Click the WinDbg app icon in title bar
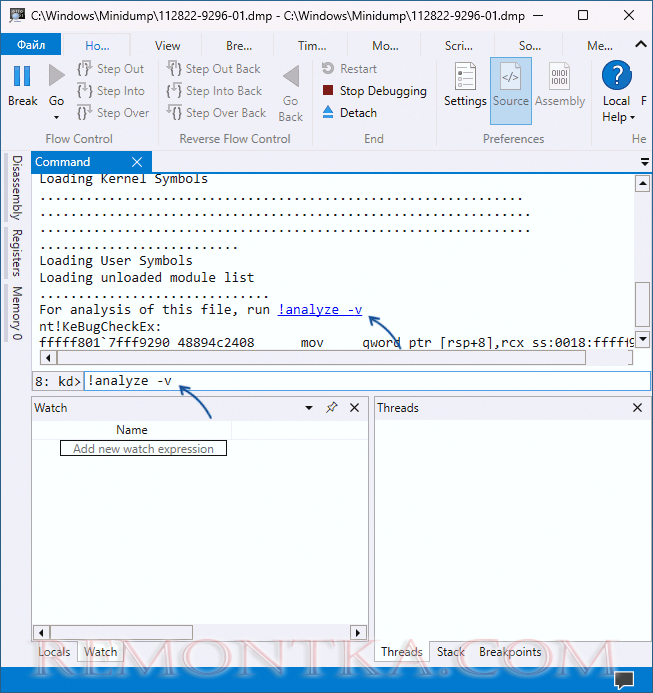 click(17, 15)
